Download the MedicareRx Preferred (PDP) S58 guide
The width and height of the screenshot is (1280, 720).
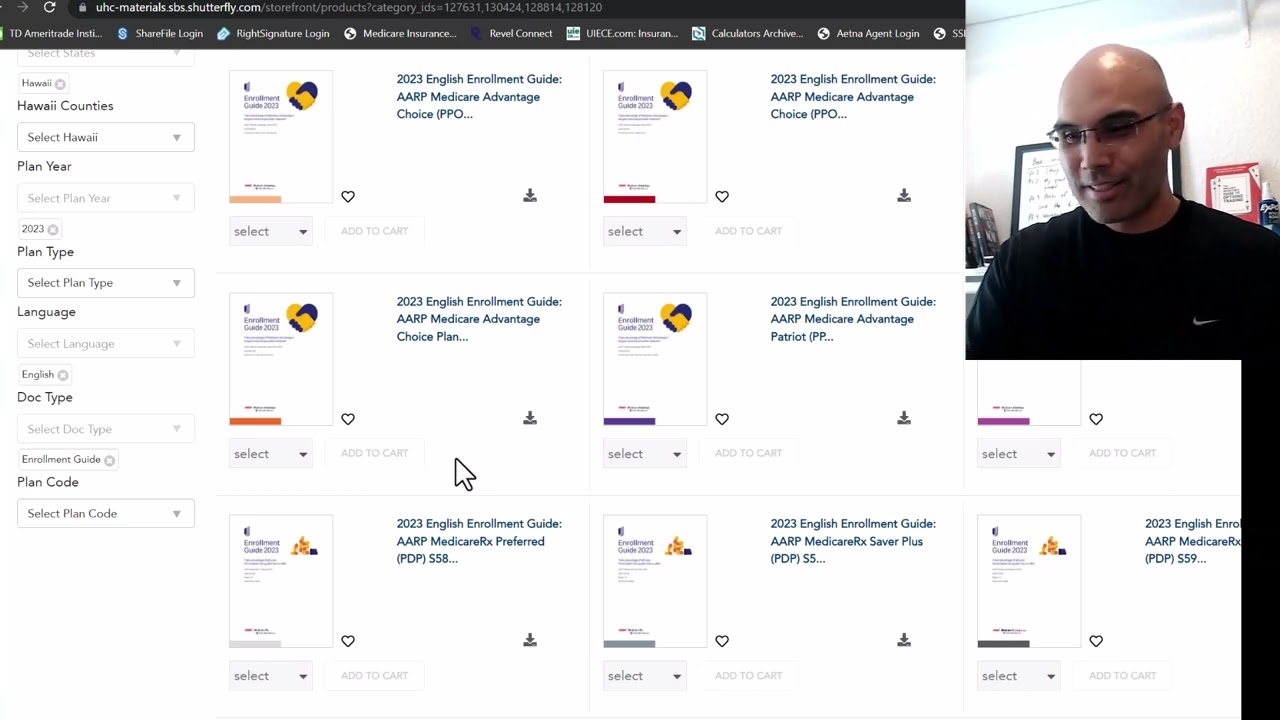pos(530,640)
